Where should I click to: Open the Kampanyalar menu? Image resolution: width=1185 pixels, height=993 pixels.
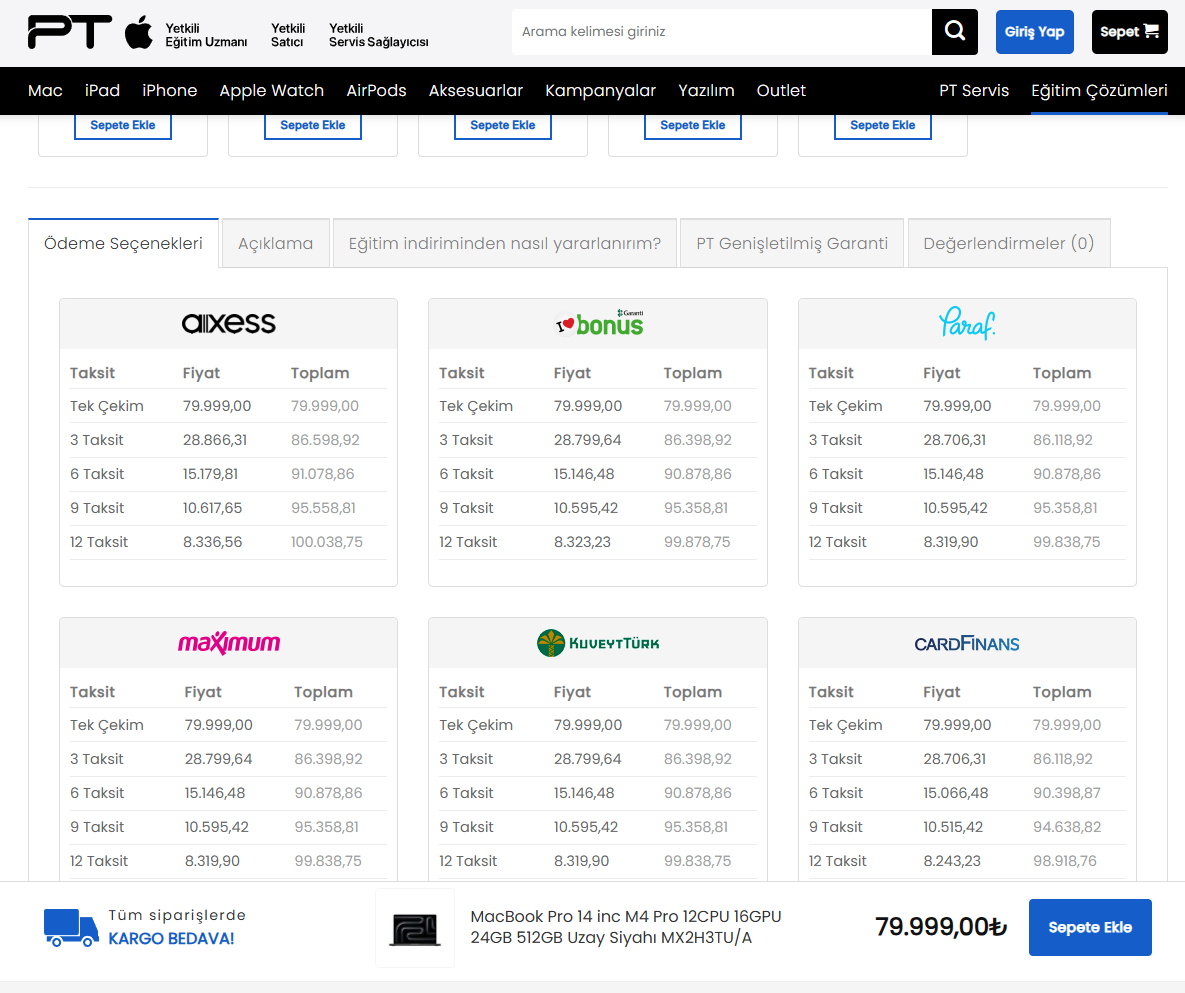[x=600, y=91]
